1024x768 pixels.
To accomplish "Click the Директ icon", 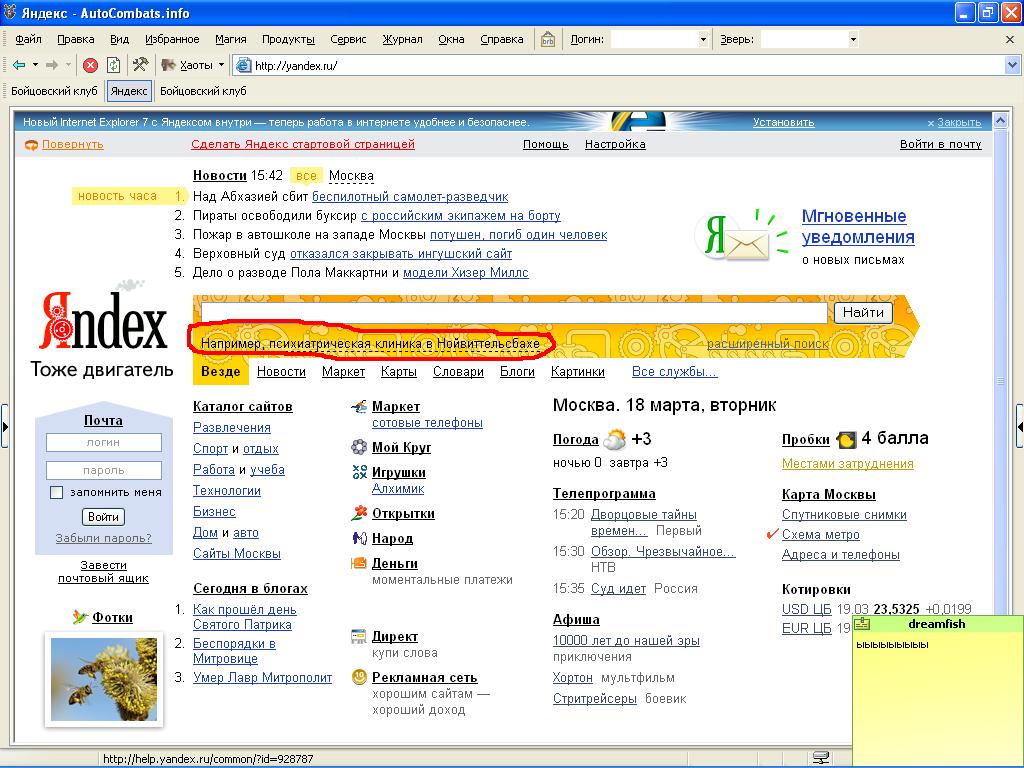I will coord(359,635).
